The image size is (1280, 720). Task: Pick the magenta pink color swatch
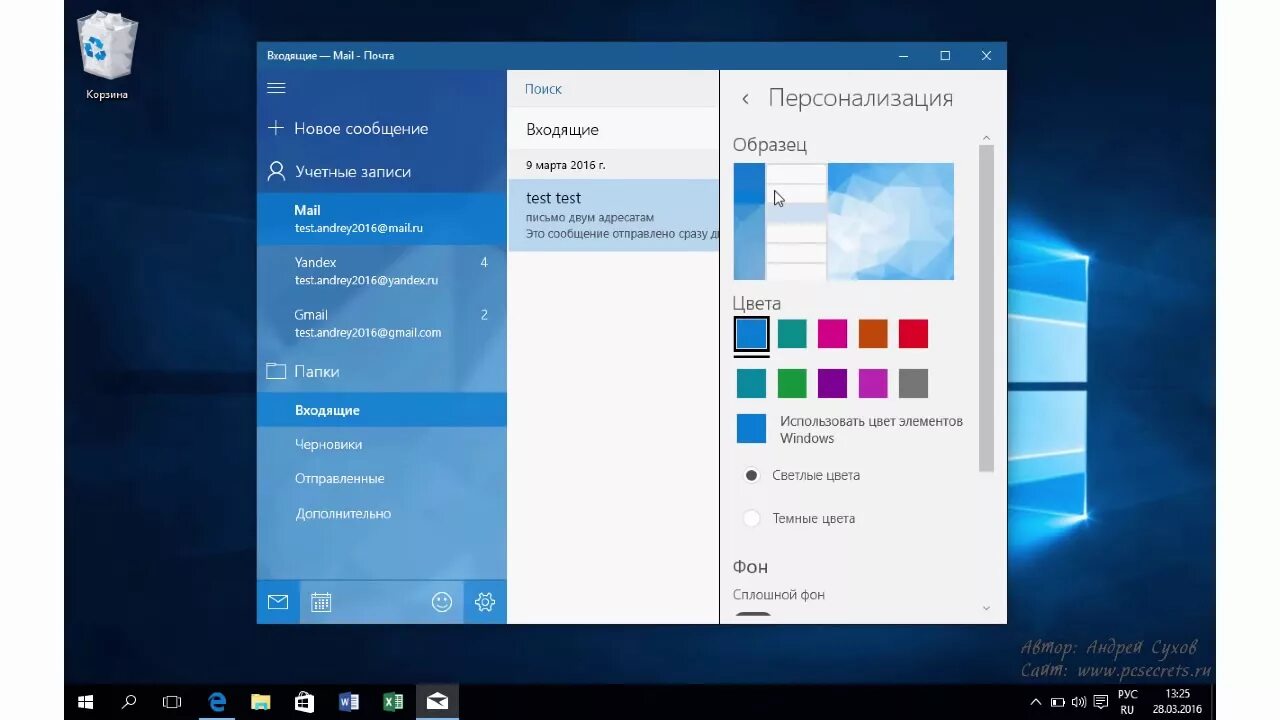pyautogui.click(x=832, y=334)
